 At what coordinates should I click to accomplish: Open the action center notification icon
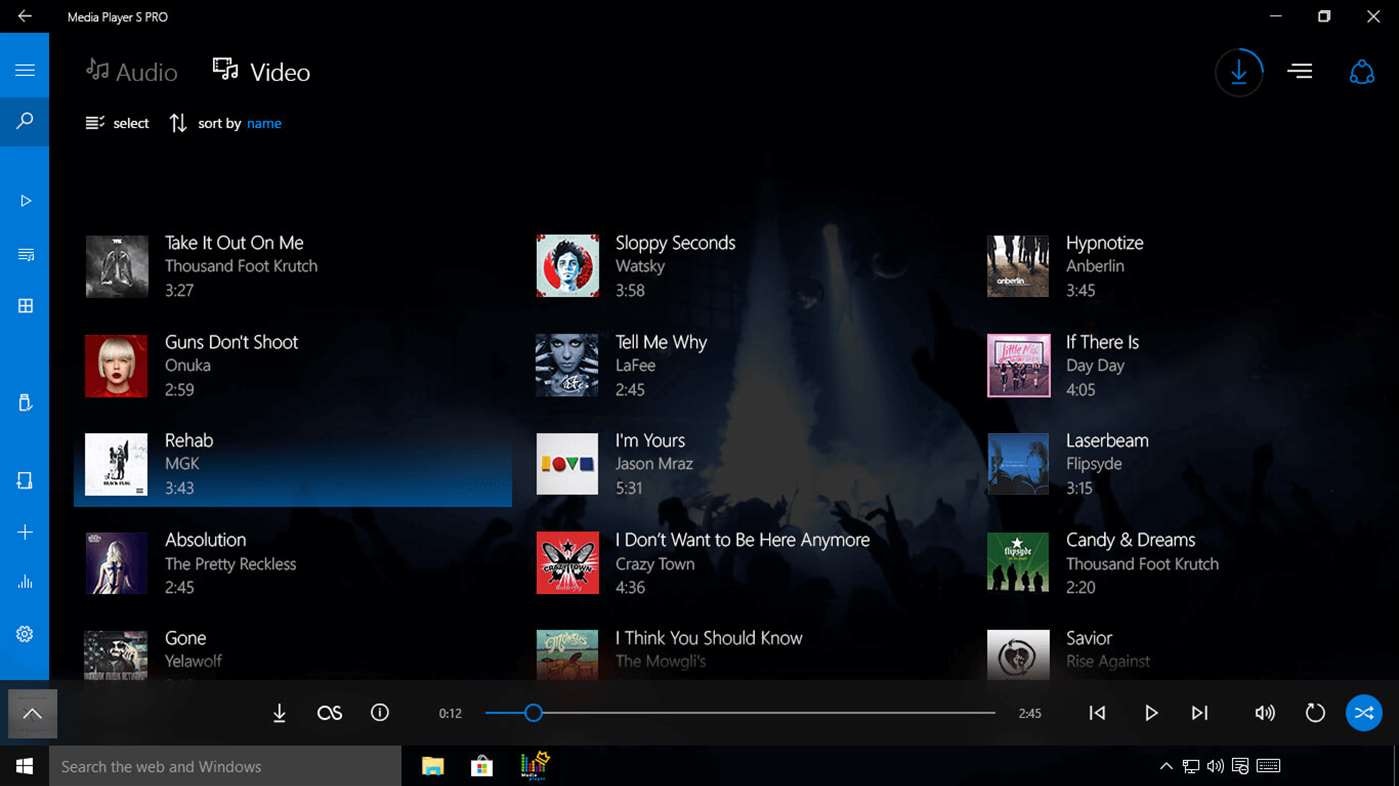pos(1240,766)
